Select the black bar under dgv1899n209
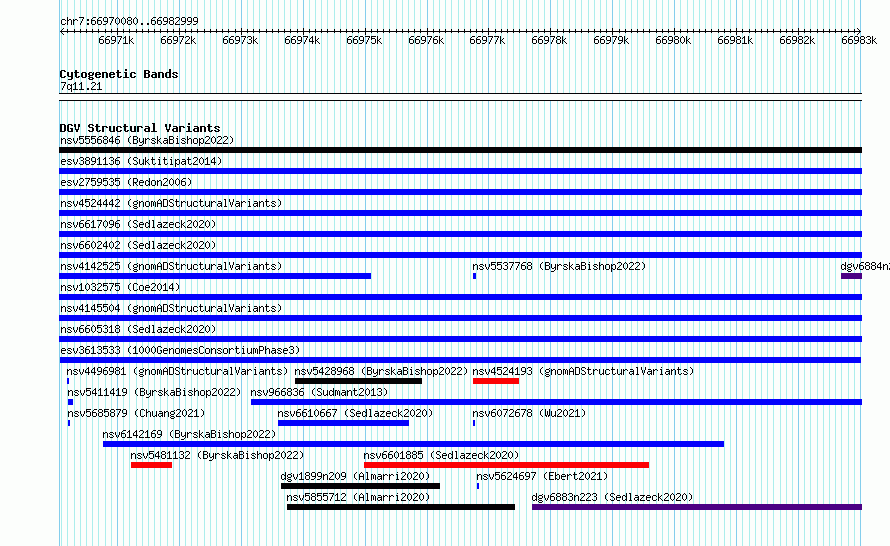Viewport: 890px width, 546px height. [x=360, y=486]
